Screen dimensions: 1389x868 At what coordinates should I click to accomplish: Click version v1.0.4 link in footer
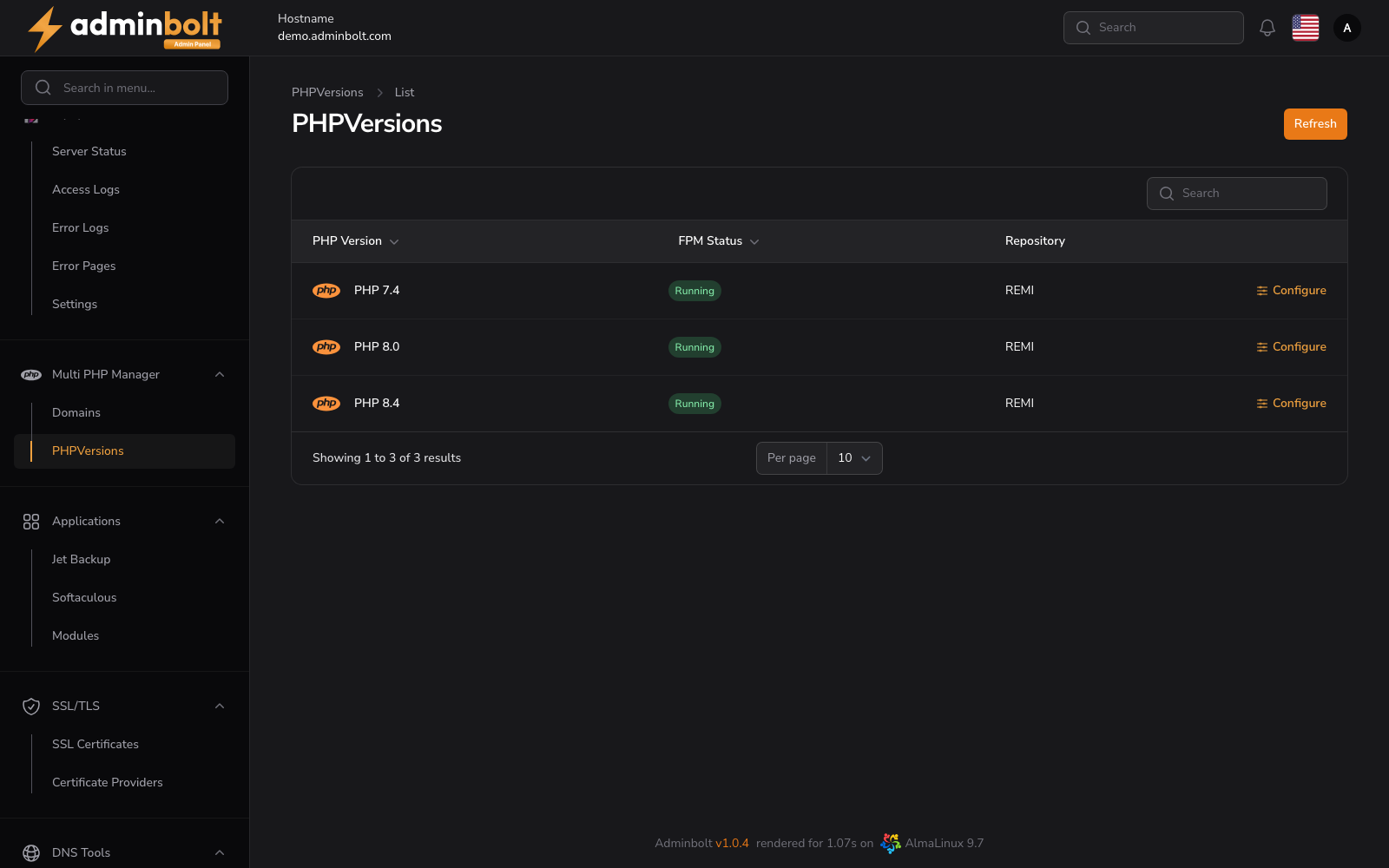coord(732,844)
